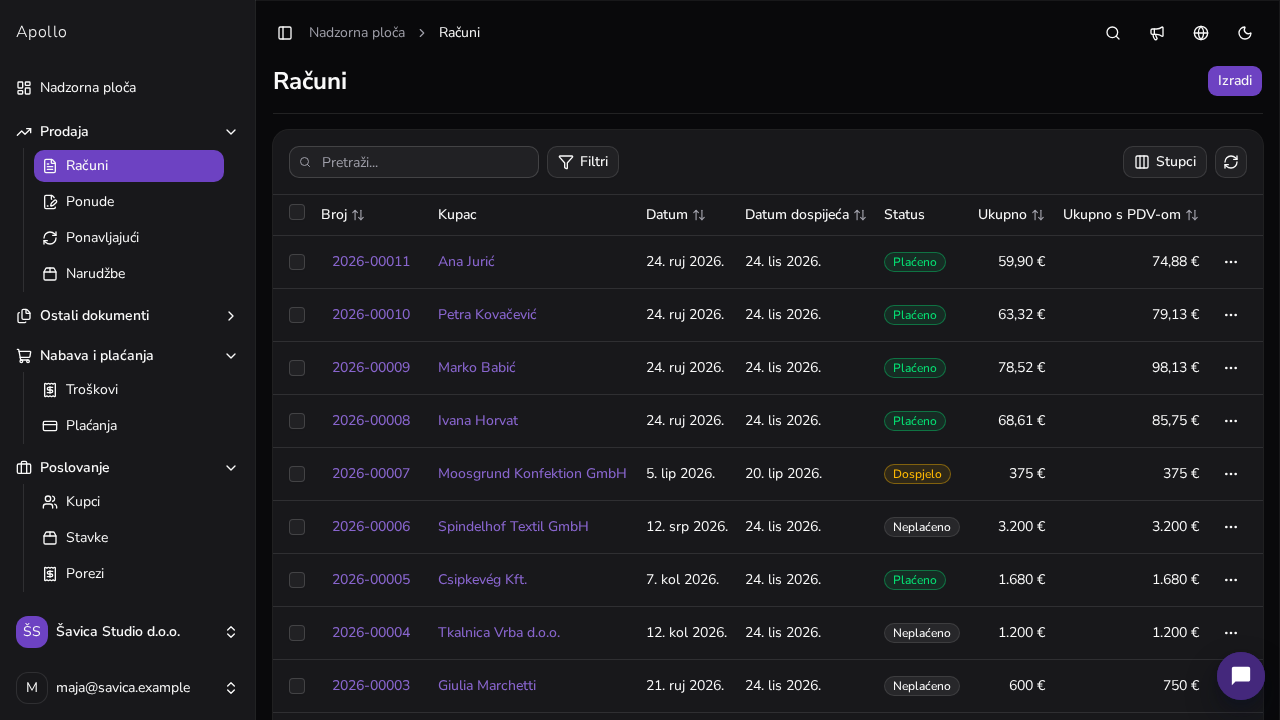Open search via magnifier icon
The height and width of the screenshot is (720, 1280).
(x=1113, y=33)
